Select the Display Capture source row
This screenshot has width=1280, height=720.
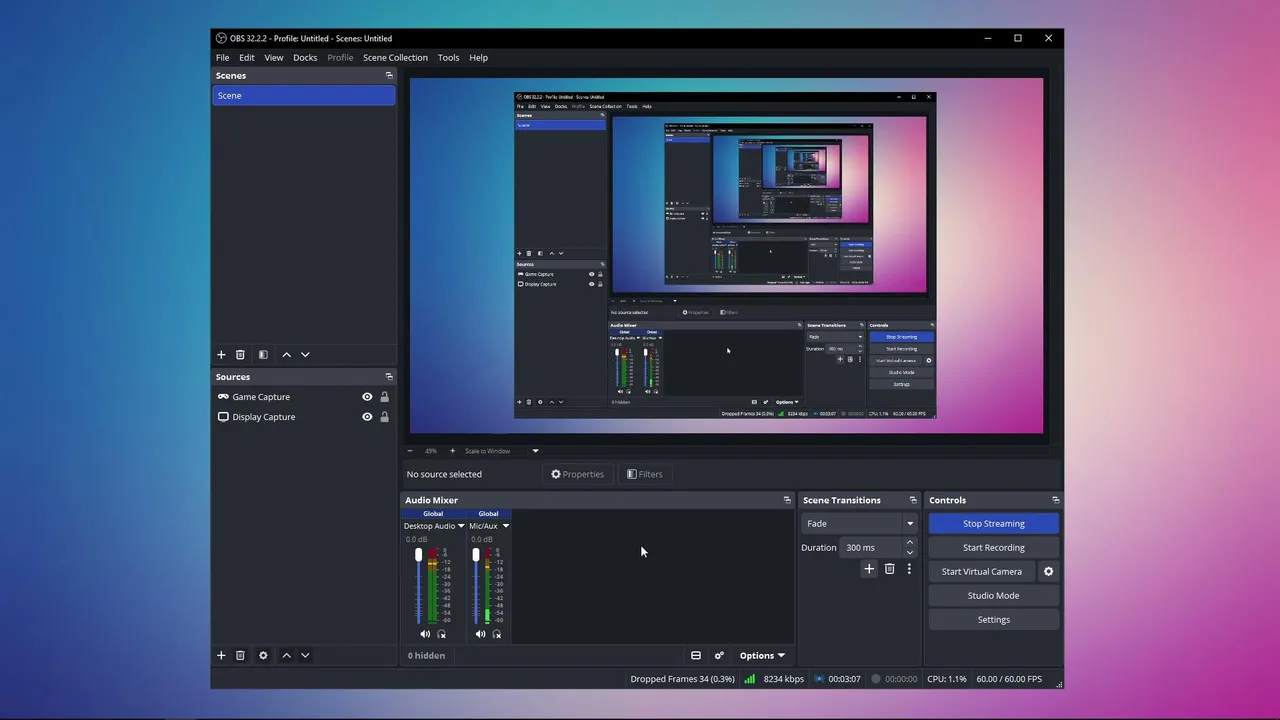(x=304, y=417)
